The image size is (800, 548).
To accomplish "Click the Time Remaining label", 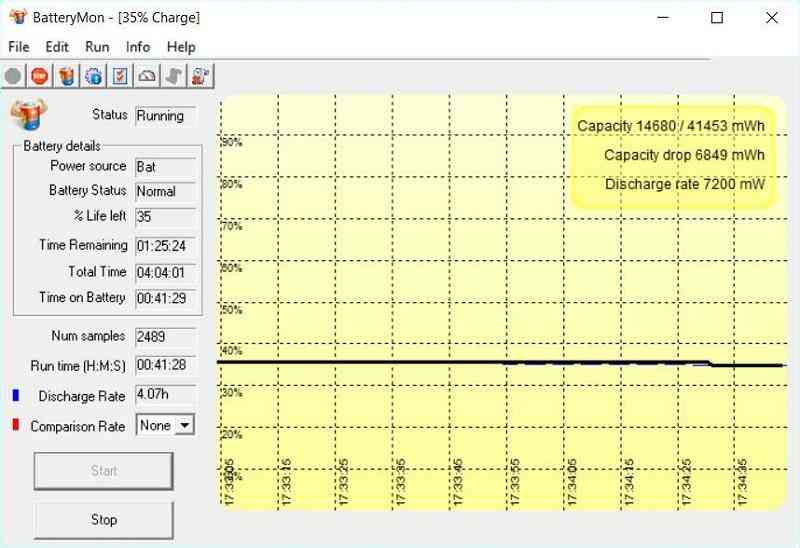I will click(x=83, y=245).
